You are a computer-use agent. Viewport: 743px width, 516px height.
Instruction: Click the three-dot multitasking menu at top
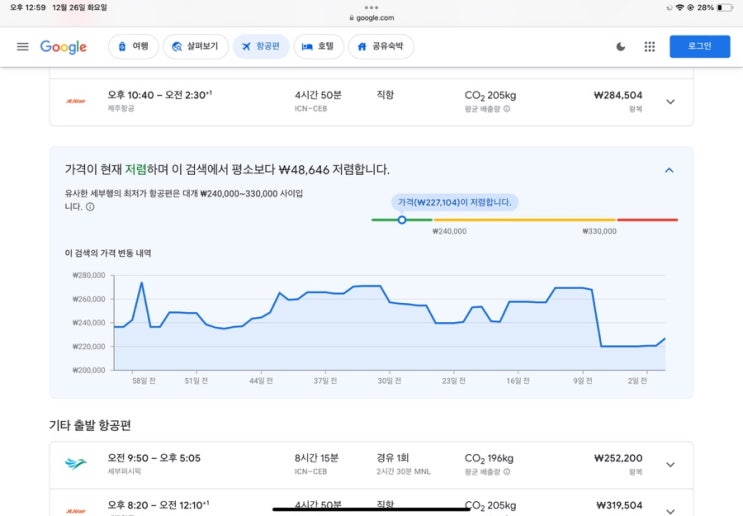[x=372, y=7]
